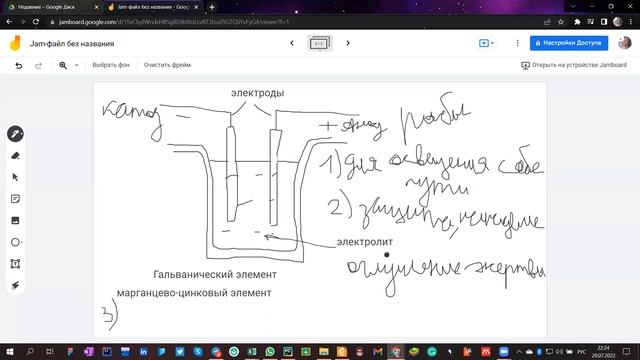
Task: Close the Google Диск browser tab
Action: pyautogui.click(x=96, y=7)
